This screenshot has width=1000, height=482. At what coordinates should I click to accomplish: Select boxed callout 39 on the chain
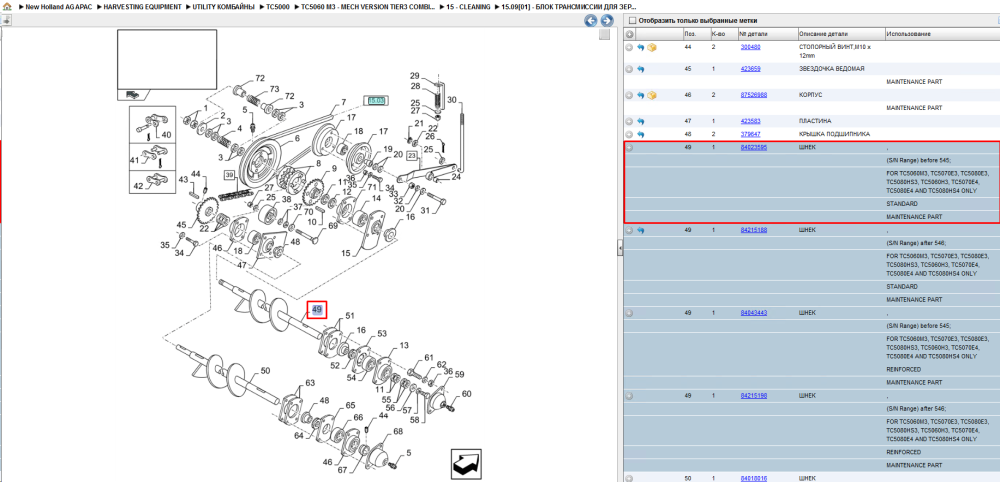pos(228,175)
